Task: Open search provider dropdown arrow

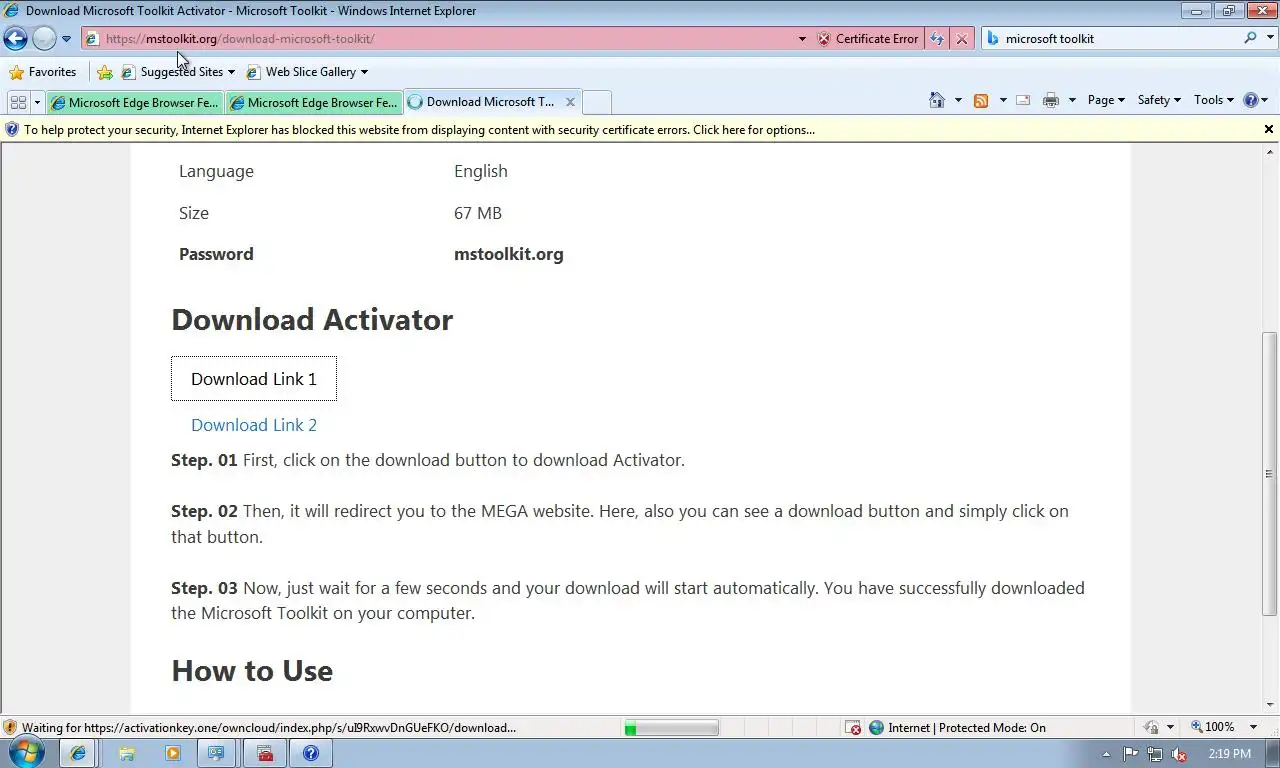Action: (x=1269, y=39)
